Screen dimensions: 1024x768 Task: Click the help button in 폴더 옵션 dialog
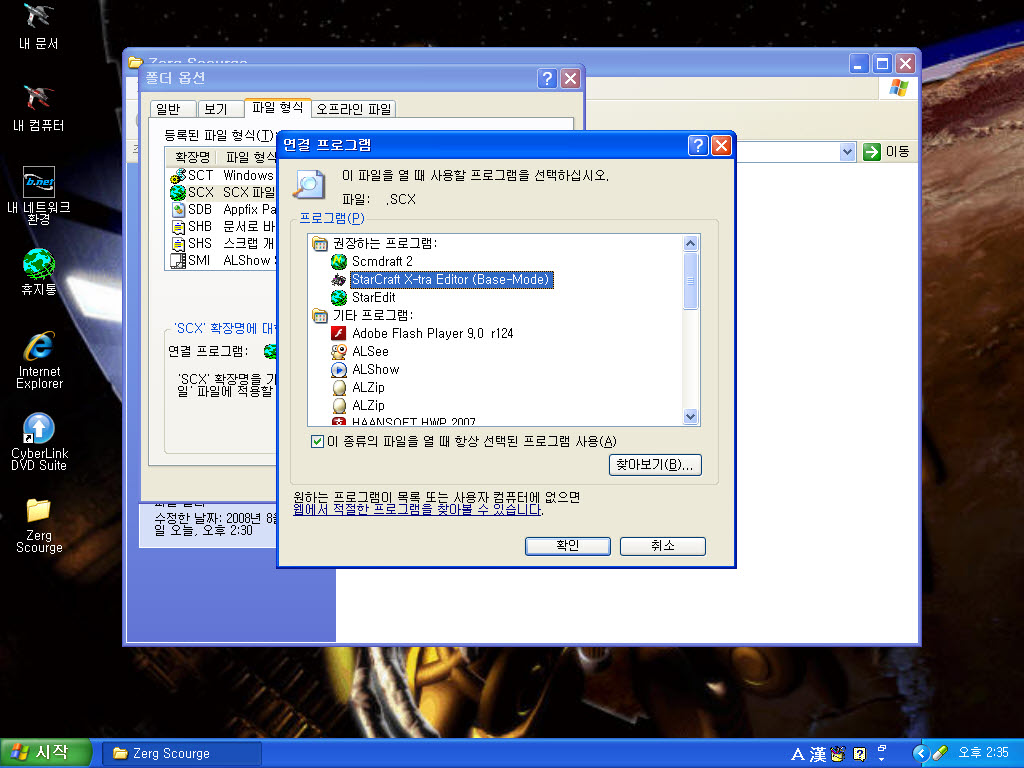[547, 78]
